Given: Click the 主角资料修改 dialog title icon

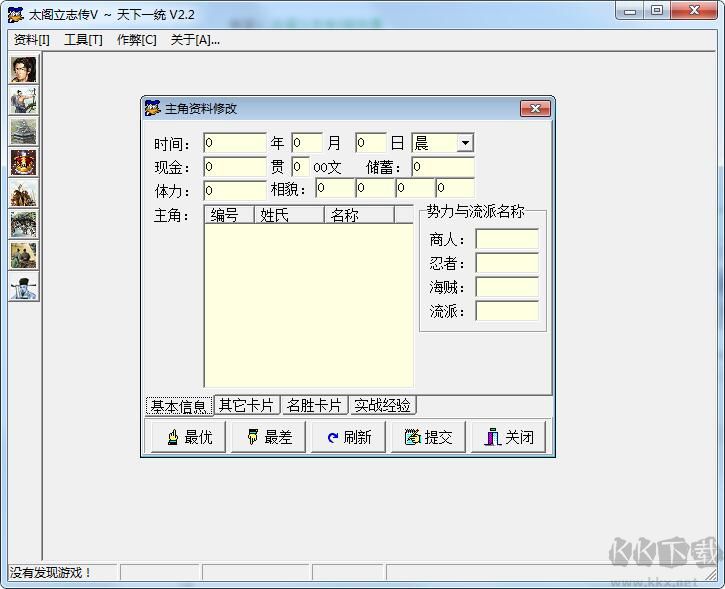Looking at the screenshot, I should click(x=153, y=108).
